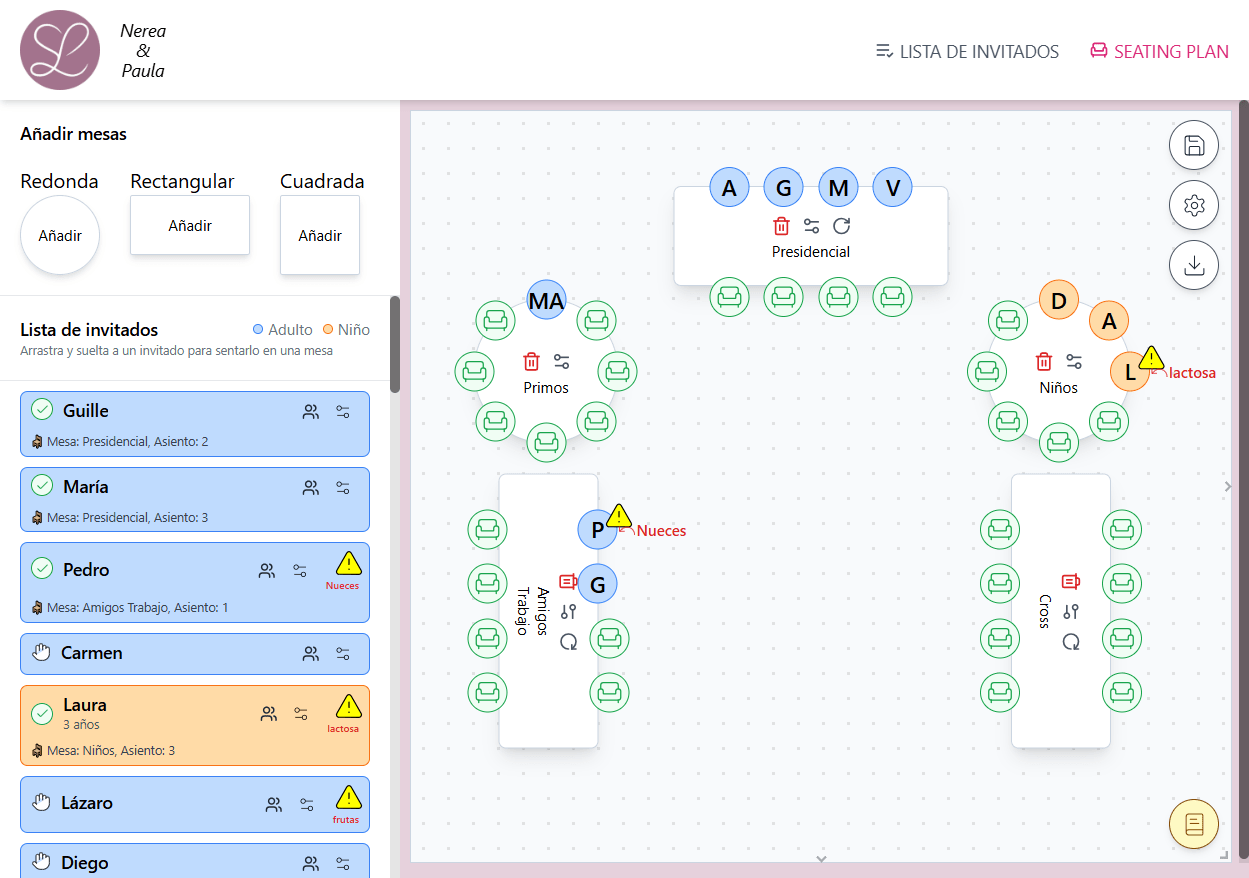Expand the right panel with the chevron arrow
This screenshot has width=1249, height=878.
coord(1227,487)
